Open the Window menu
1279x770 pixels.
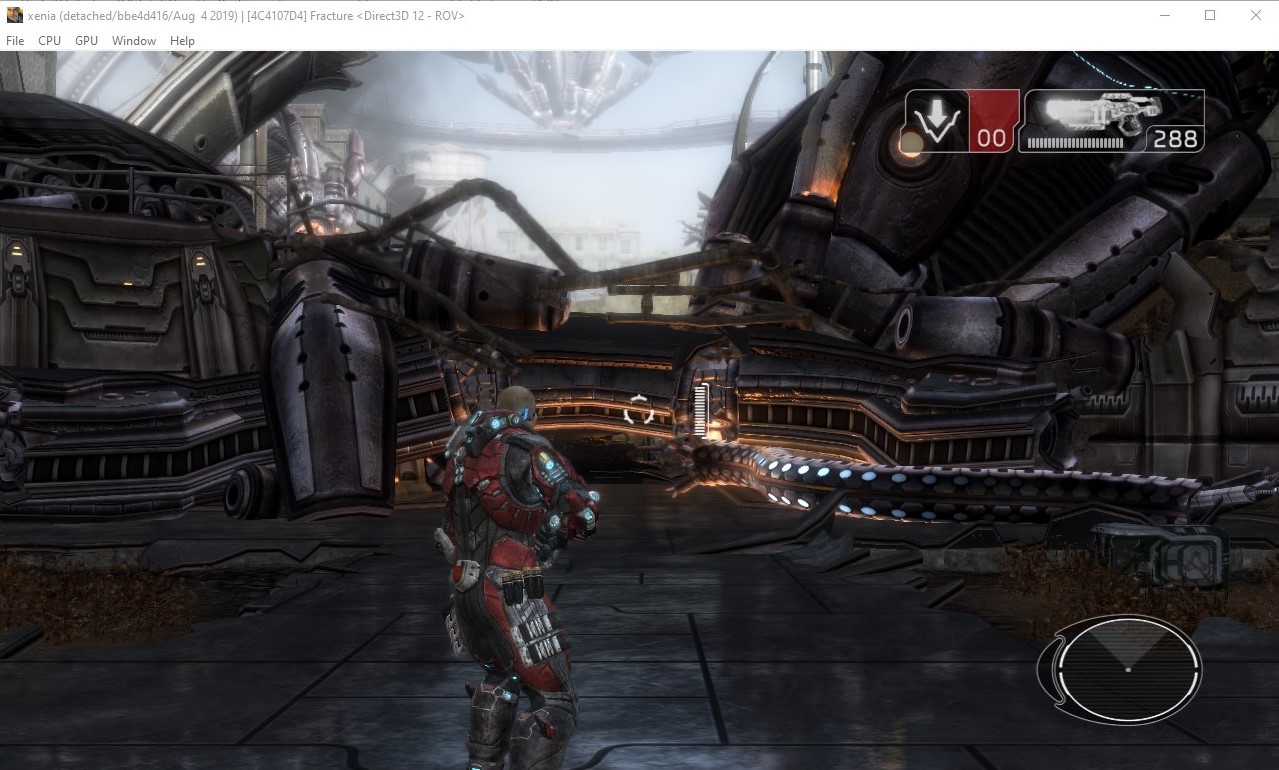(134, 41)
